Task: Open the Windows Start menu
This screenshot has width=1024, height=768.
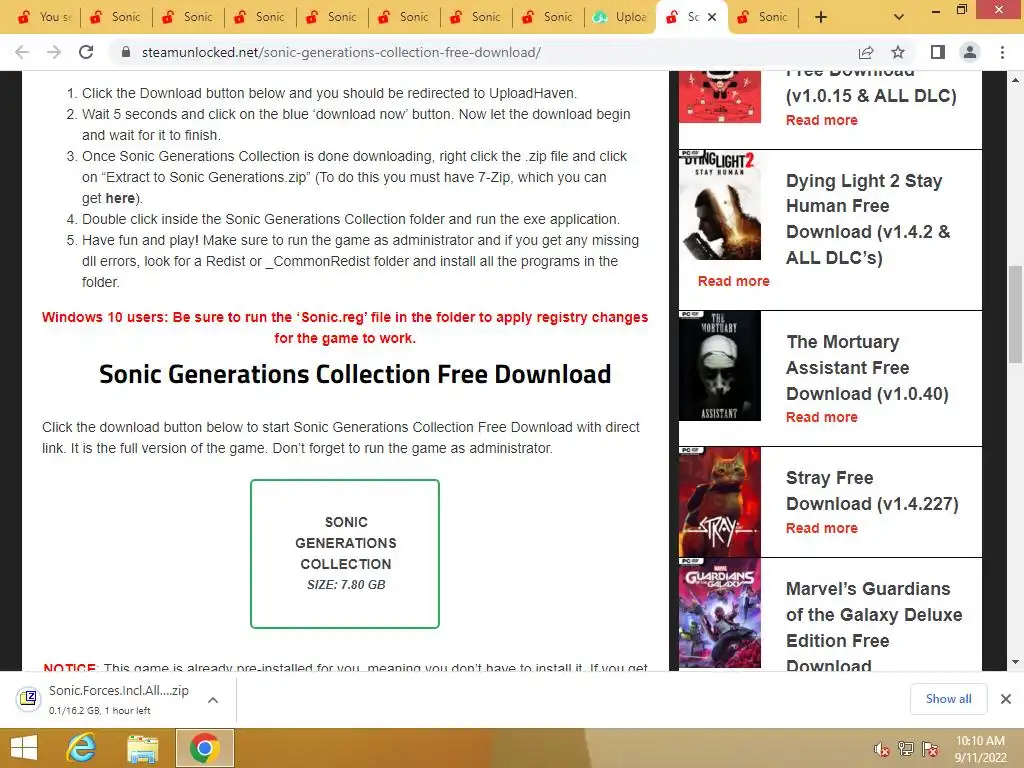Action: pos(24,748)
